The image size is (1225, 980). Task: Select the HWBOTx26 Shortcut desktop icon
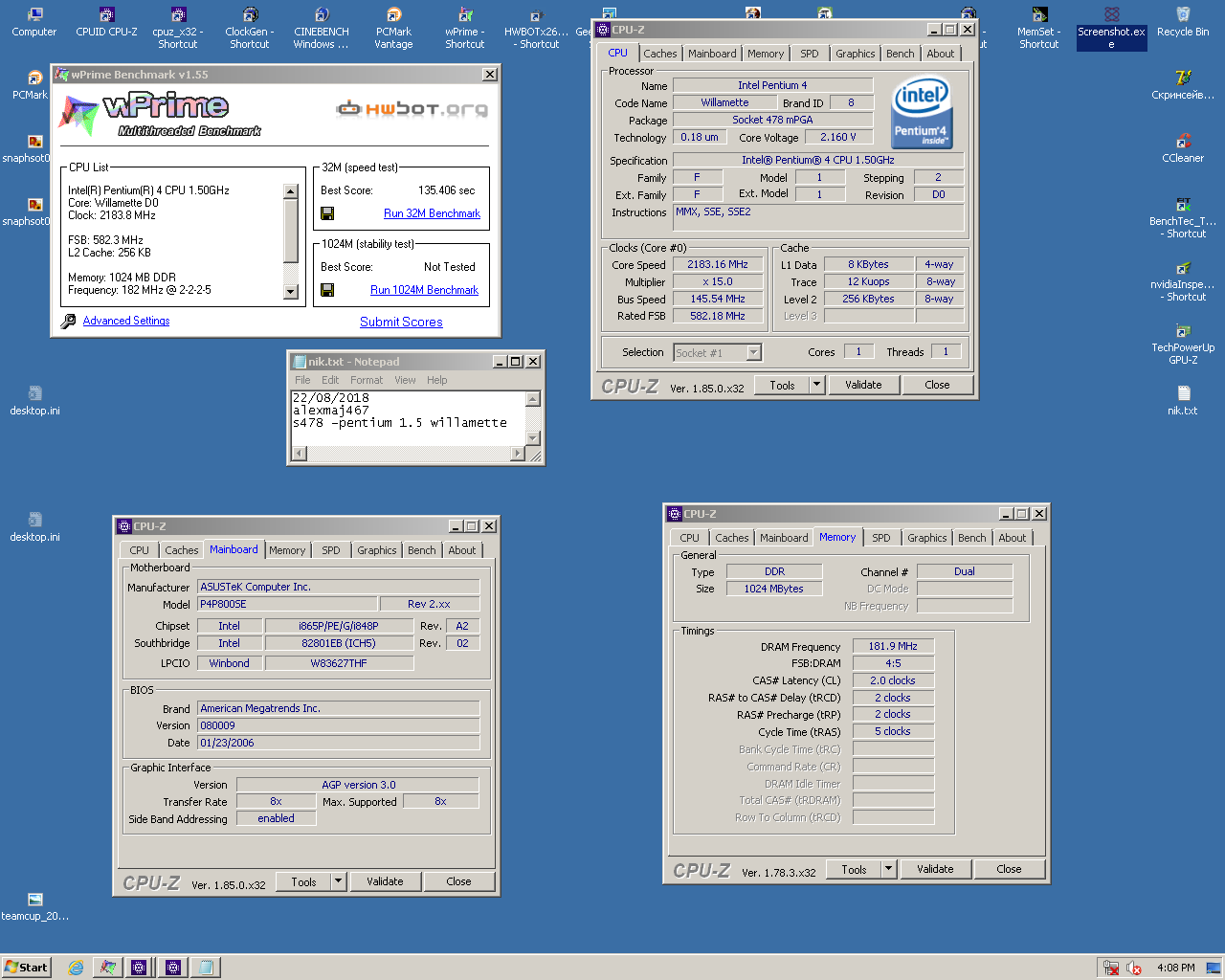[x=536, y=29]
